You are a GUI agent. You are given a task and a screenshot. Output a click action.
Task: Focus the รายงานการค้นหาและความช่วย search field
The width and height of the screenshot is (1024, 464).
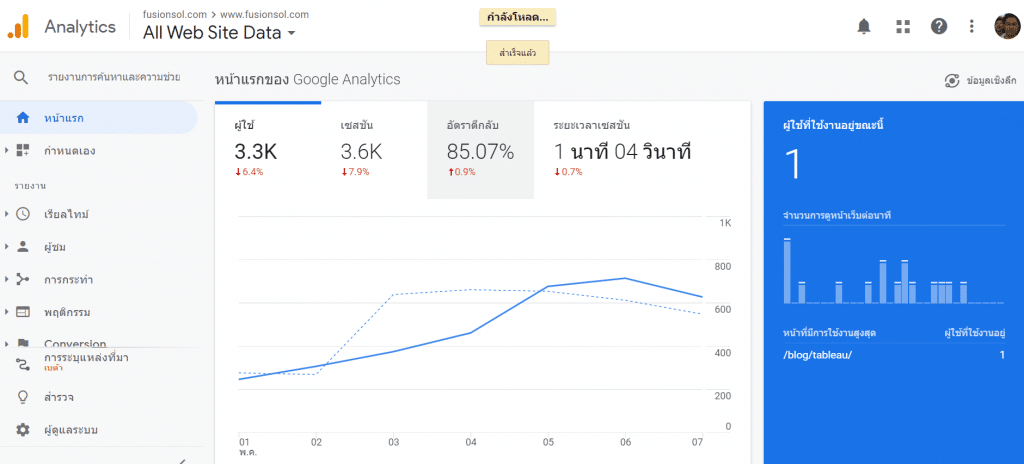[114, 77]
